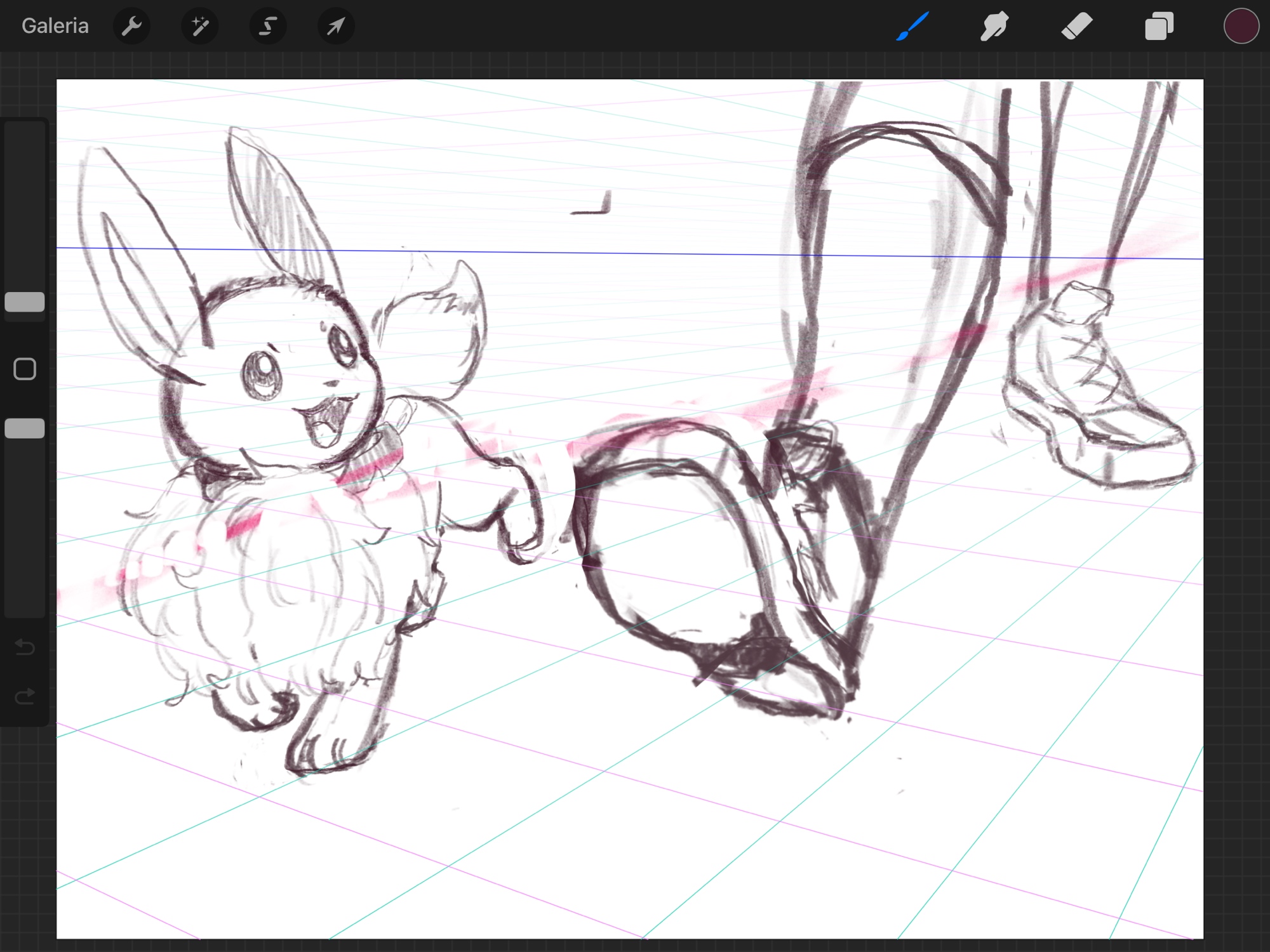1270x952 pixels.
Task: Activate the Transform arrow tool
Action: (336, 26)
